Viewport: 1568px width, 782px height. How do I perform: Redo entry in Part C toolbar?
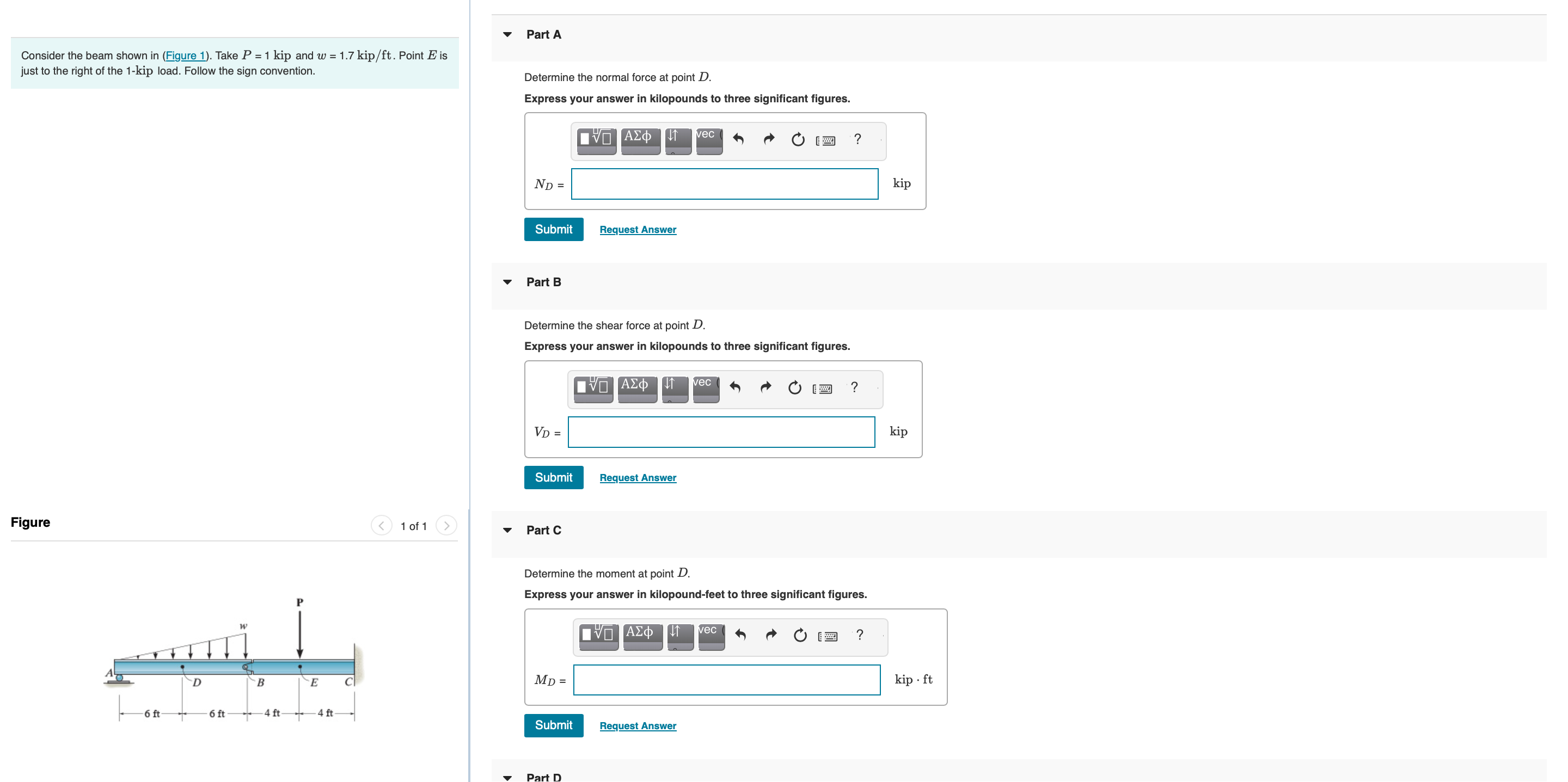click(x=771, y=635)
